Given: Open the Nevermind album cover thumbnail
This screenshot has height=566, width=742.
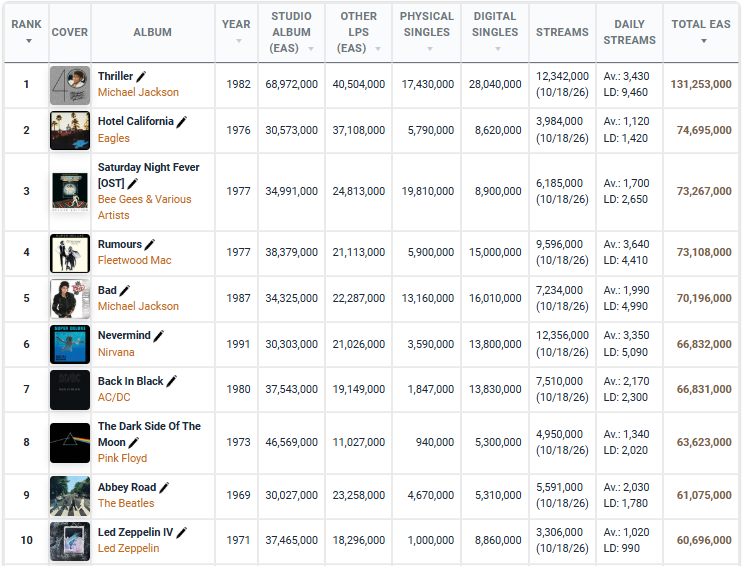Looking at the screenshot, I should pos(70,344).
